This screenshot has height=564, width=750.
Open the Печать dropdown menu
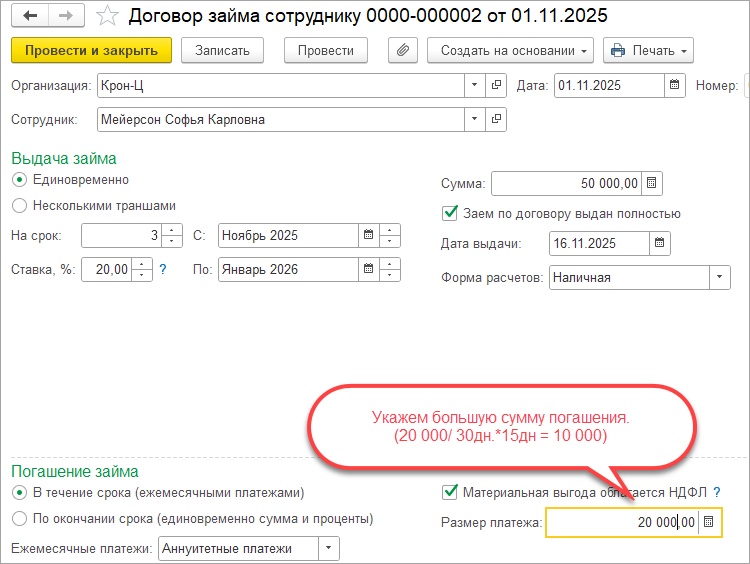(648, 50)
